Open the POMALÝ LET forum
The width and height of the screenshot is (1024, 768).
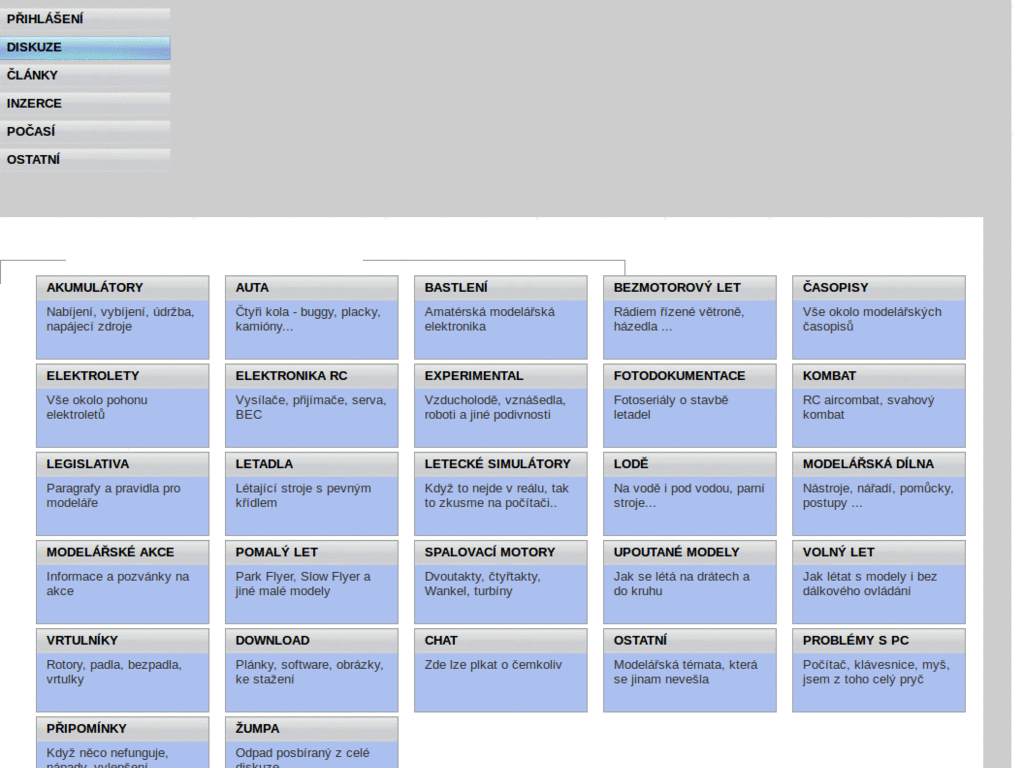click(x=276, y=552)
